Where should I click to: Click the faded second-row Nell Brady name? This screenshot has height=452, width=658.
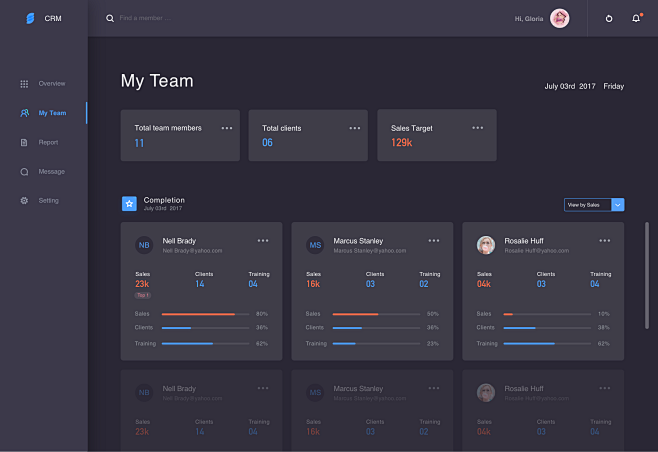point(179,389)
